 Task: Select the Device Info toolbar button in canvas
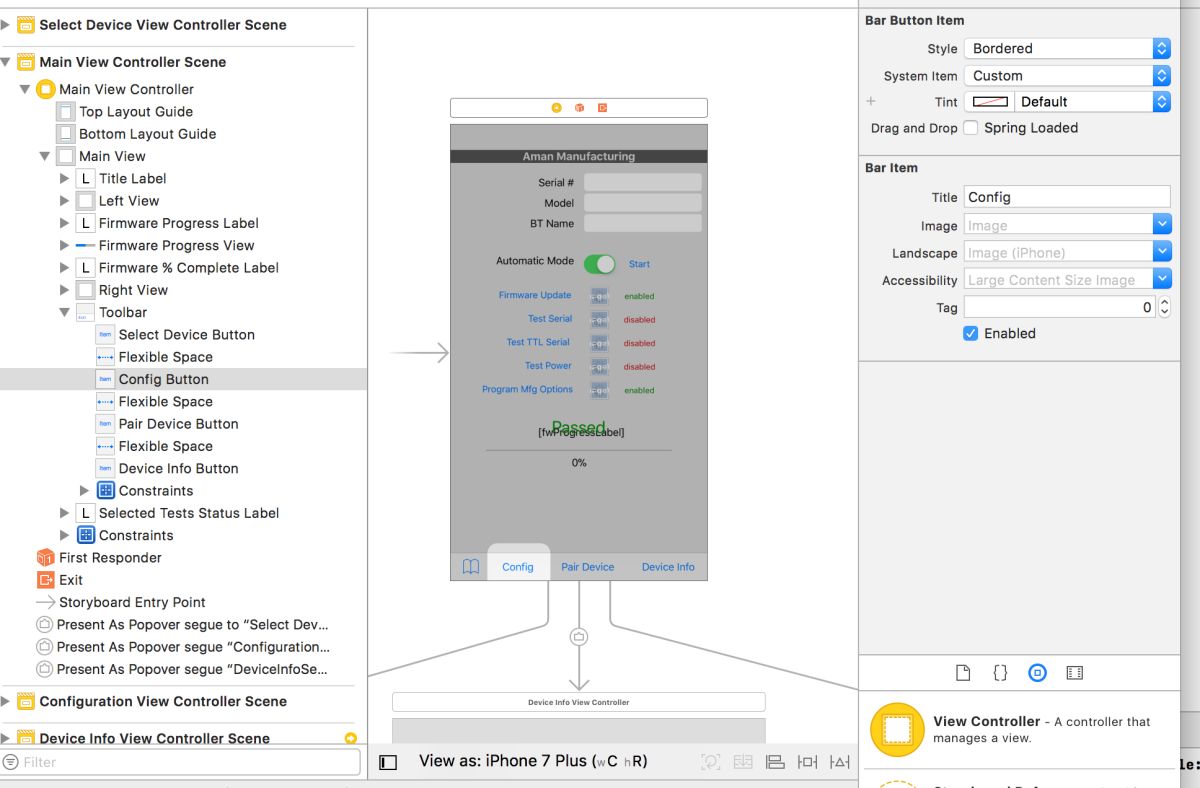(668, 567)
